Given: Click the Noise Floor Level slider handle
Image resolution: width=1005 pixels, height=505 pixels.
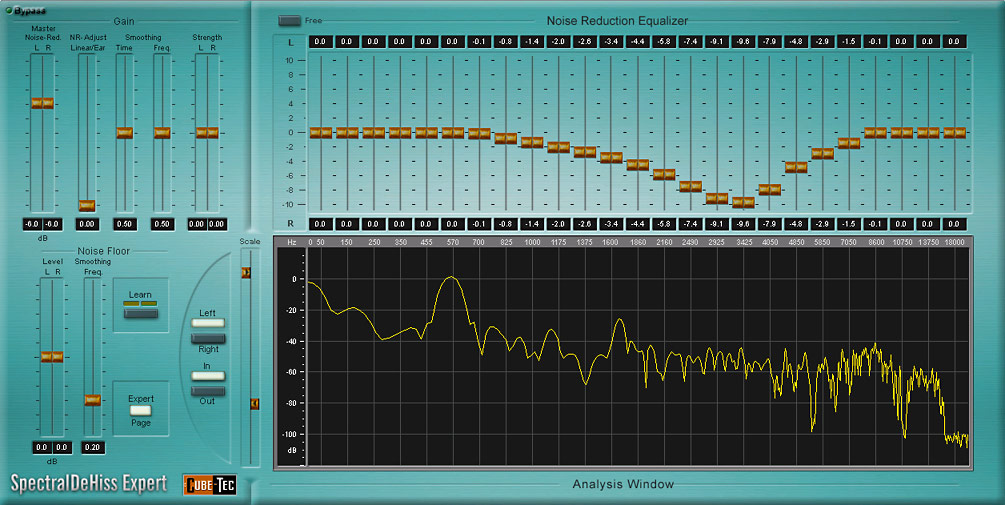Looking at the screenshot, I should (52, 357).
